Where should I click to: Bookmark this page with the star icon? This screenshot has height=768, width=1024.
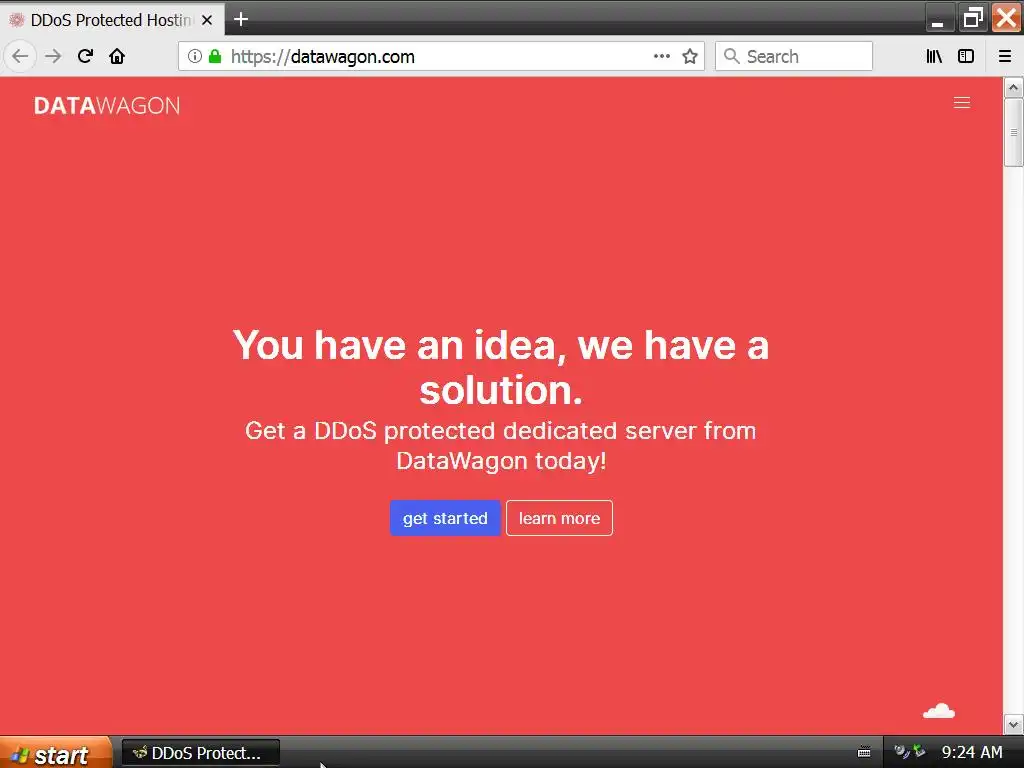tap(690, 56)
